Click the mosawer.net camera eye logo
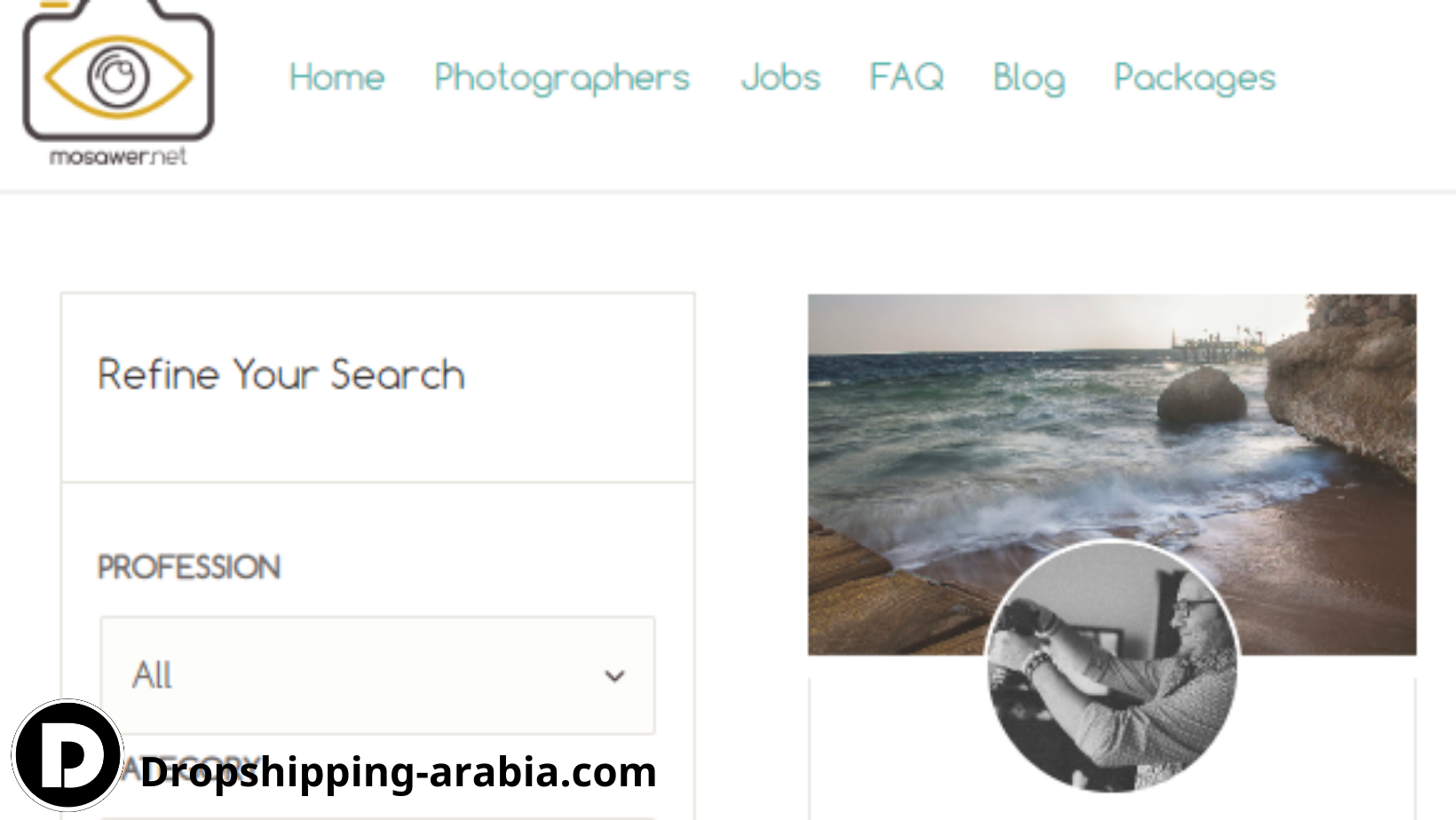The image size is (1456, 820). click(x=118, y=82)
